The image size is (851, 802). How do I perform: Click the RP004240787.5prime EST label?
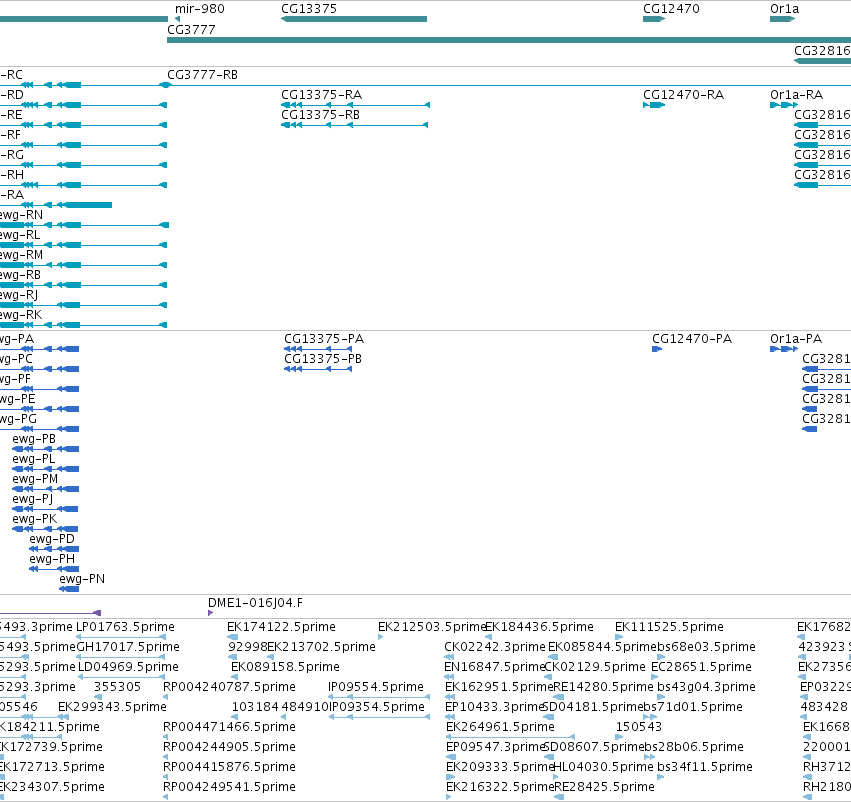tap(229, 688)
